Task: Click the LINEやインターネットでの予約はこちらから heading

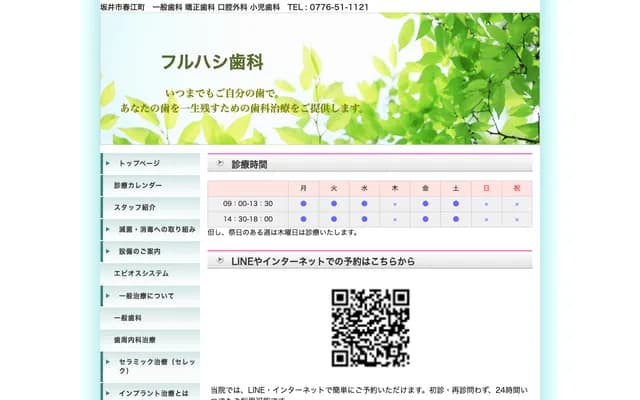Action: (323, 261)
